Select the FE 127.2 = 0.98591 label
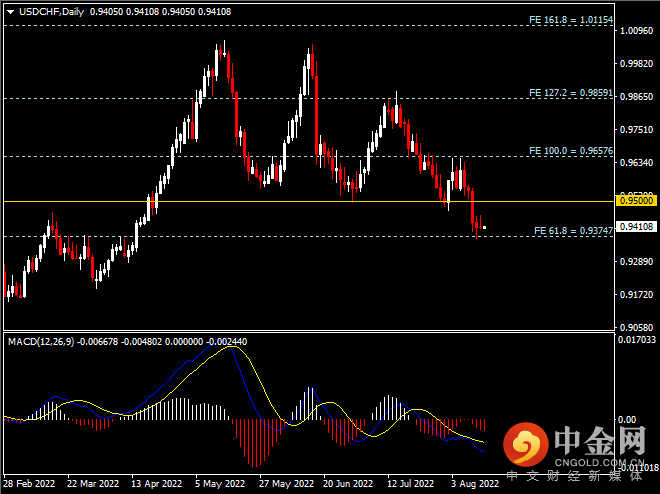This screenshot has width=660, height=494. tap(571, 93)
